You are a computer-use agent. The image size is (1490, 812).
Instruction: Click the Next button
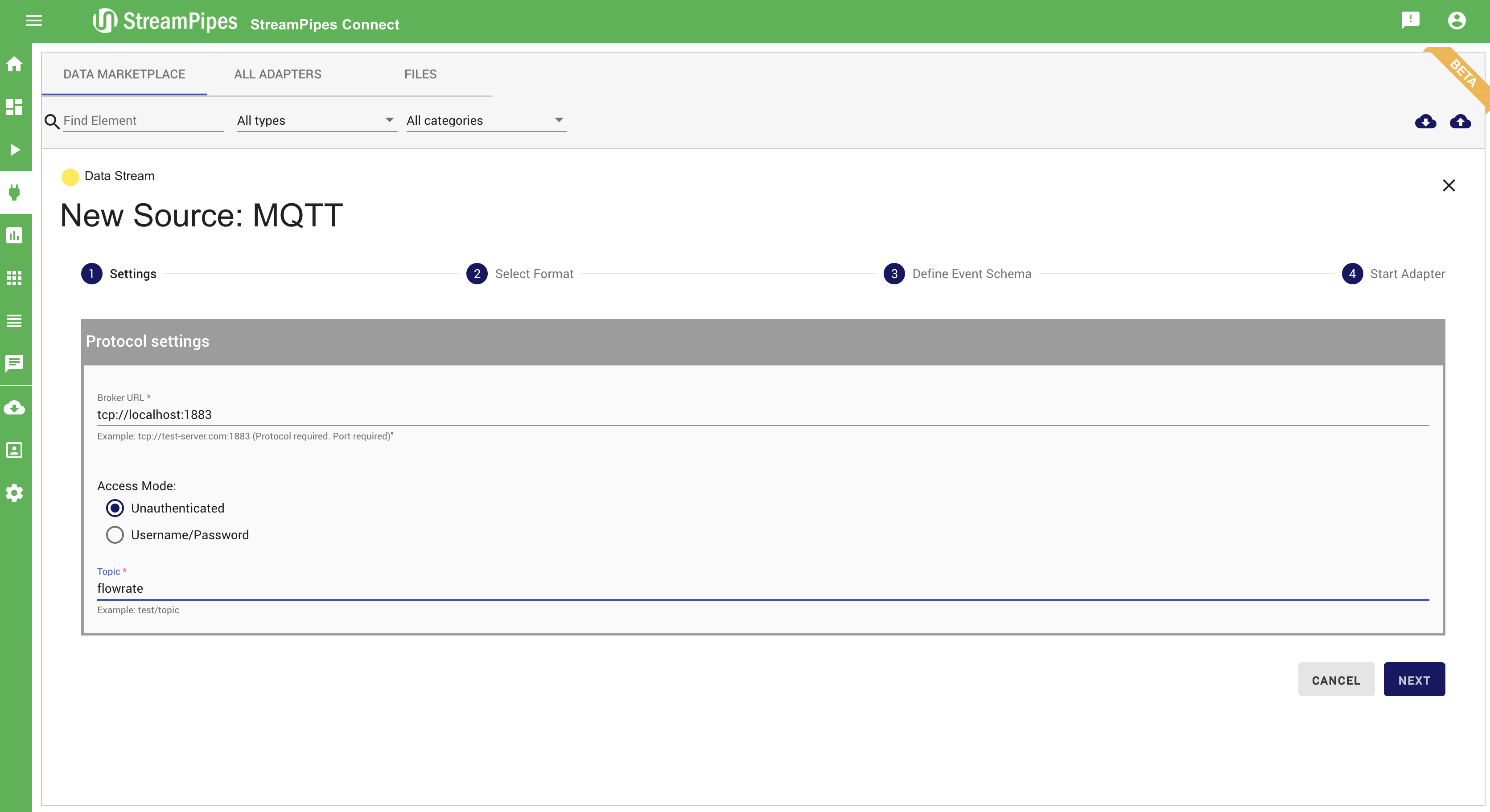point(1414,680)
